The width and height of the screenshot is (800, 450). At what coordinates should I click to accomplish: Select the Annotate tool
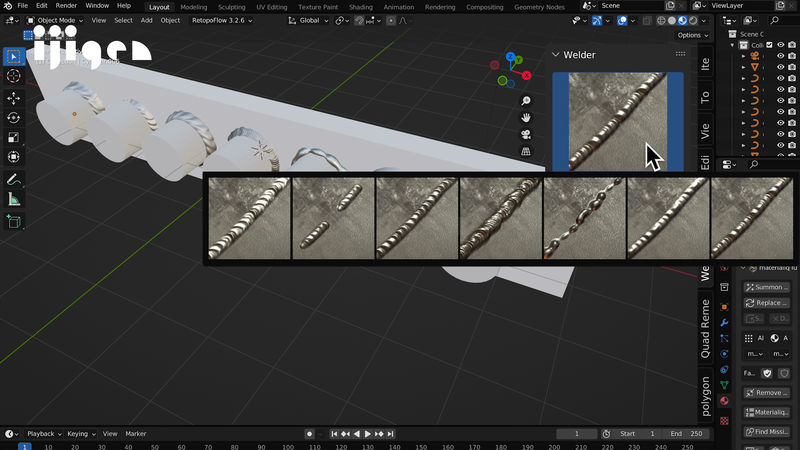14,180
